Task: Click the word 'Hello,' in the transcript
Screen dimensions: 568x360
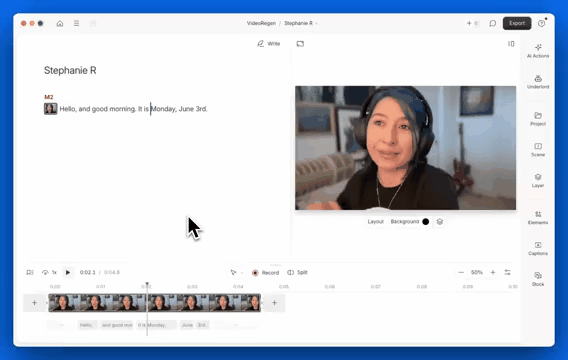Action: (x=68, y=109)
